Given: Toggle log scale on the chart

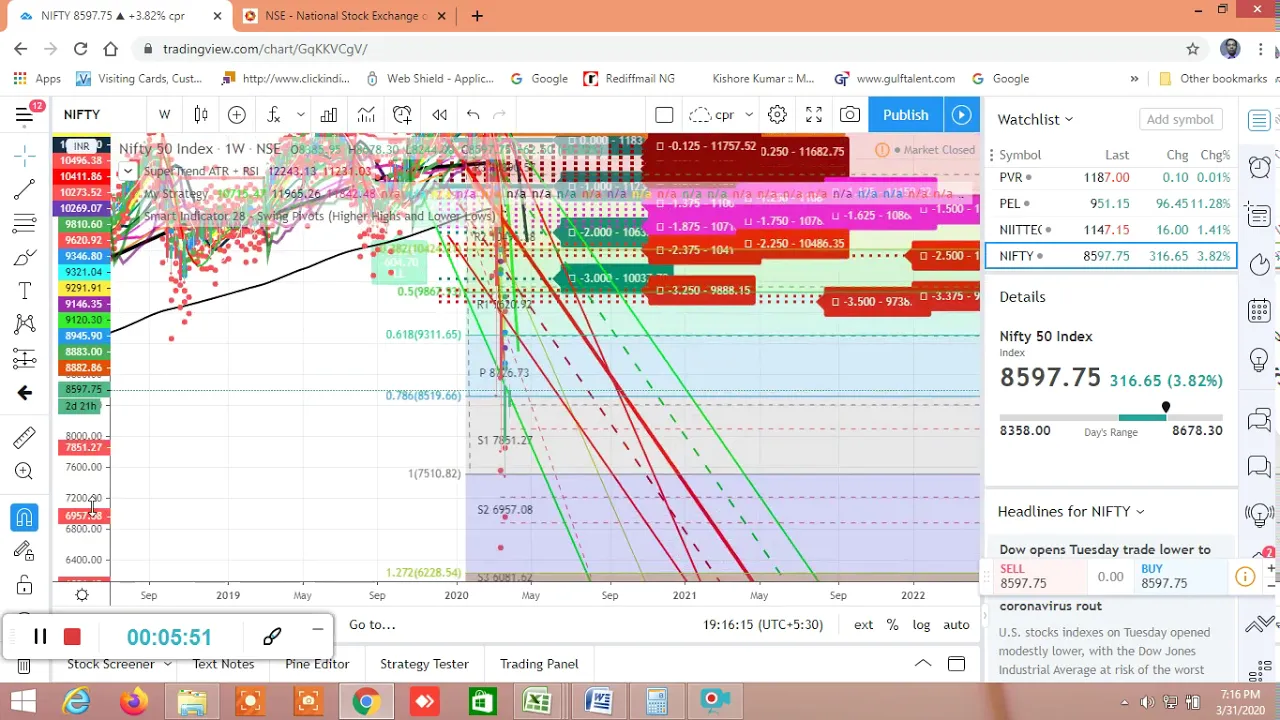Looking at the screenshot, I should coord(921,624).
